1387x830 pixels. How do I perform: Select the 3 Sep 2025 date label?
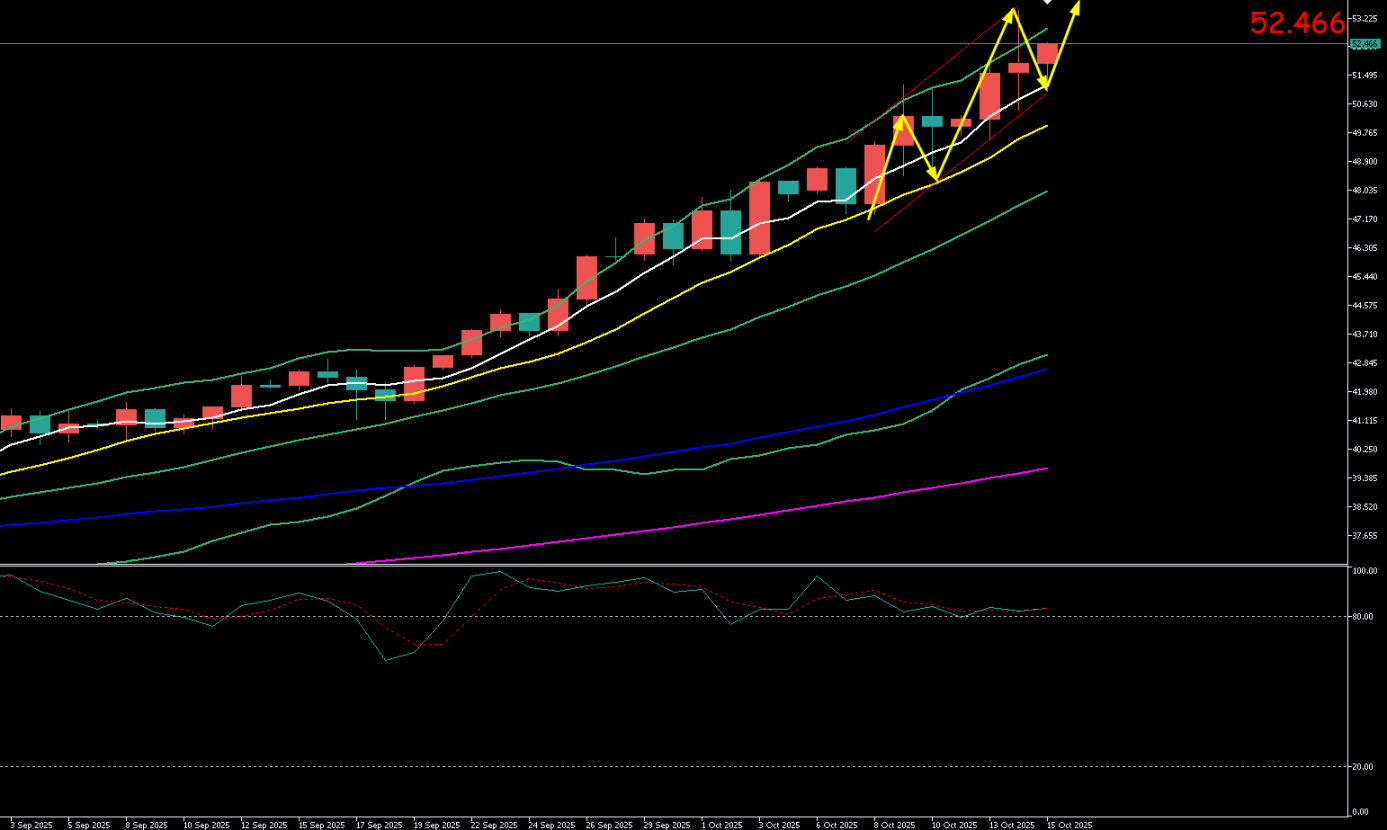31,825
